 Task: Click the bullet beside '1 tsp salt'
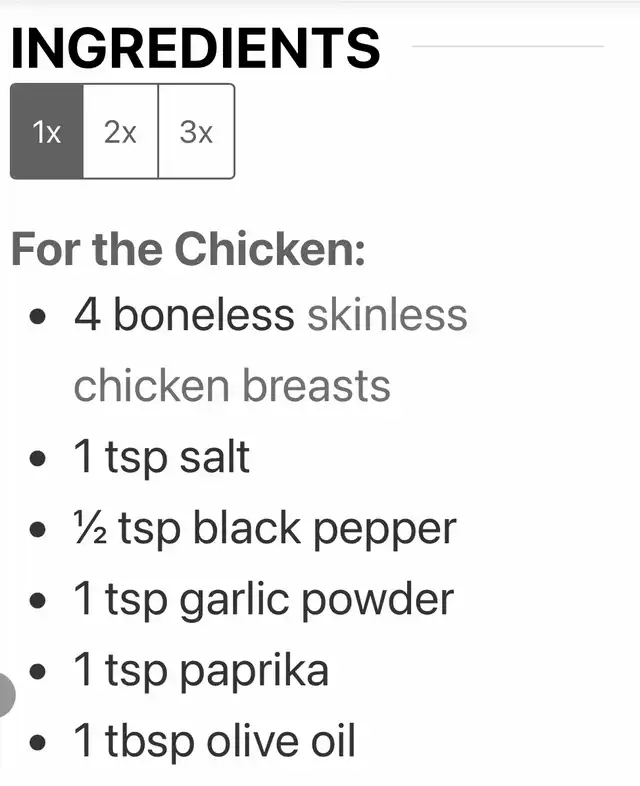pos(38,458)
